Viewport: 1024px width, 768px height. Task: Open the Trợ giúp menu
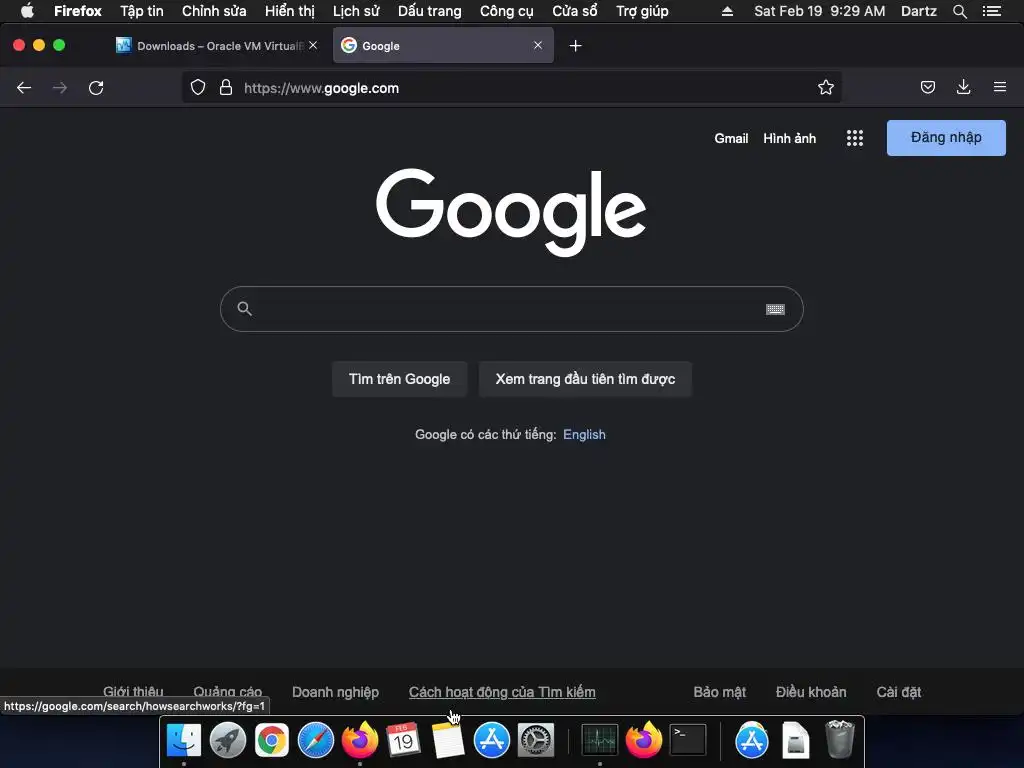(642, 11)
